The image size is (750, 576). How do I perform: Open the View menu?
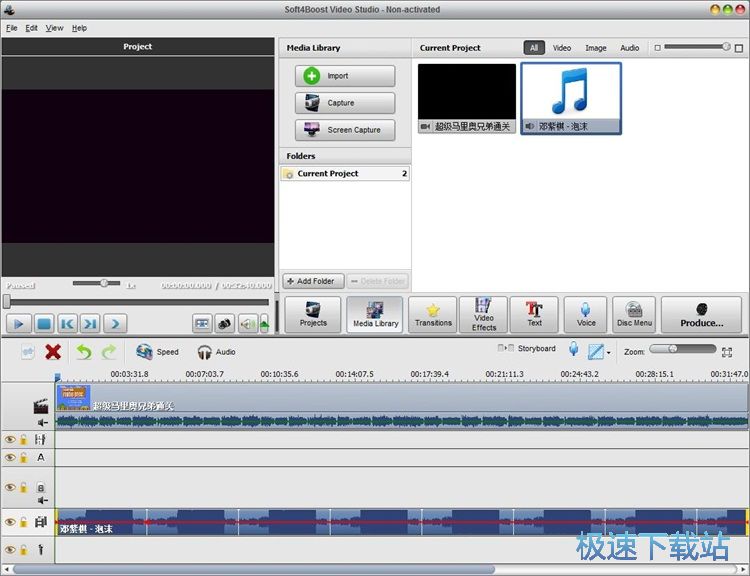point(55,28)
